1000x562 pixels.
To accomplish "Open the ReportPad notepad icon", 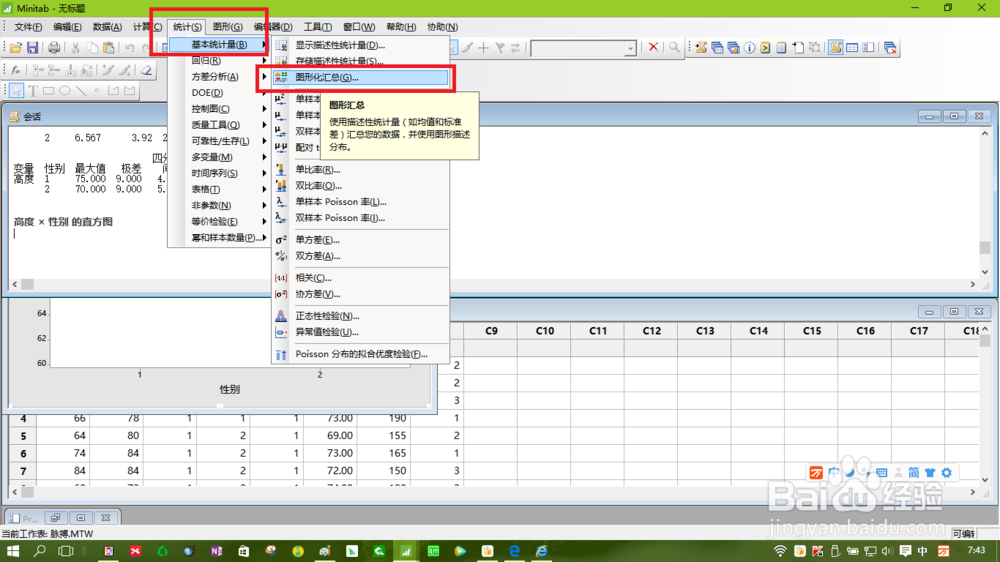I will (781, 48).
